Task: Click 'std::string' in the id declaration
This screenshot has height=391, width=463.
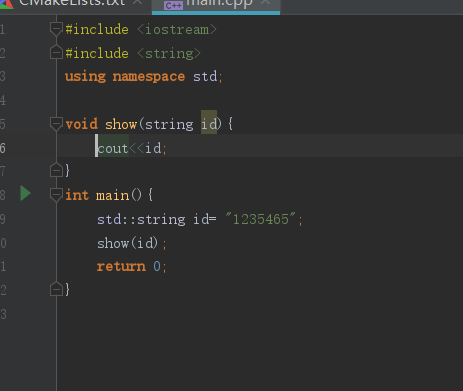Action: (x=141, y=220)
